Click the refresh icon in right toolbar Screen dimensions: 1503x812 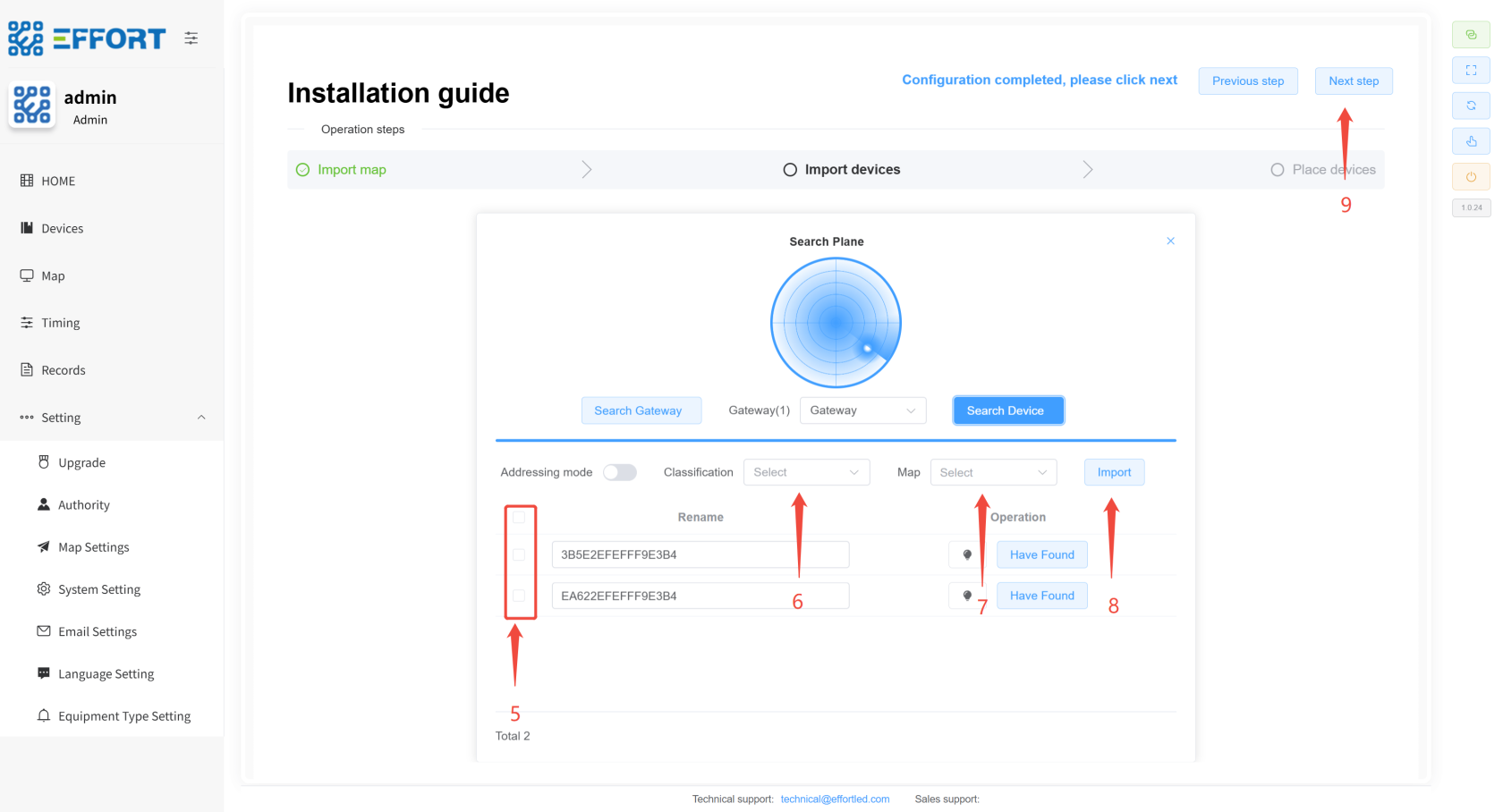(x=1471, y=106)
